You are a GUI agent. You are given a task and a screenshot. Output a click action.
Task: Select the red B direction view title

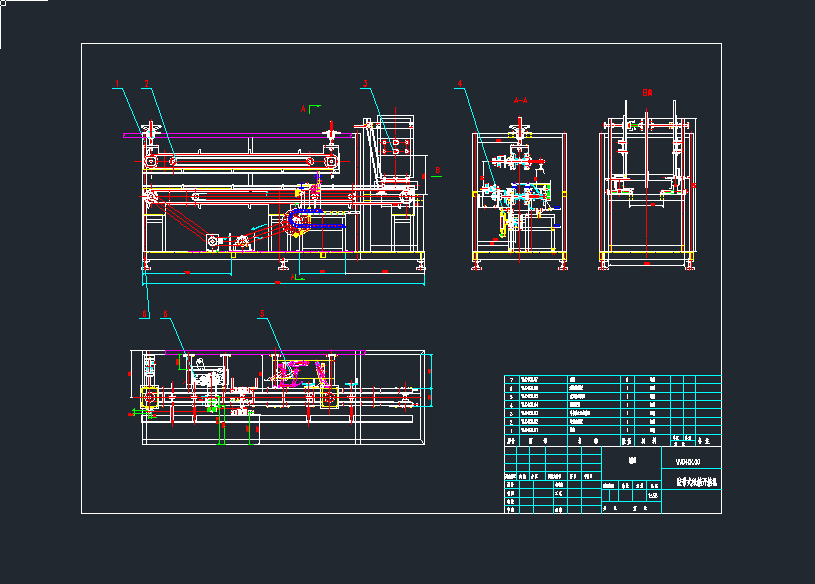pyautogui.click(x=647, y=92)
